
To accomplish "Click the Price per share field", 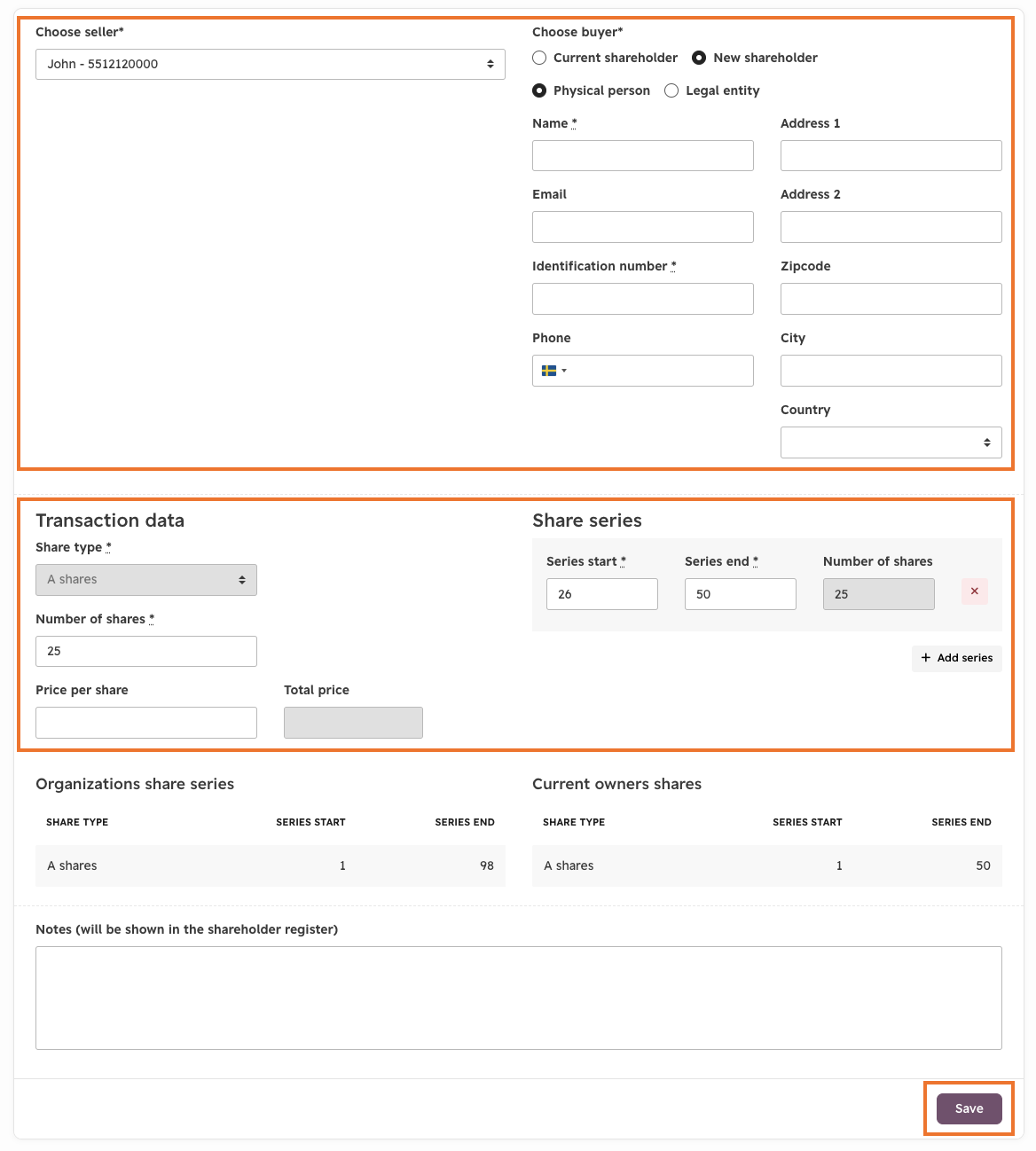I will point(146,723).
